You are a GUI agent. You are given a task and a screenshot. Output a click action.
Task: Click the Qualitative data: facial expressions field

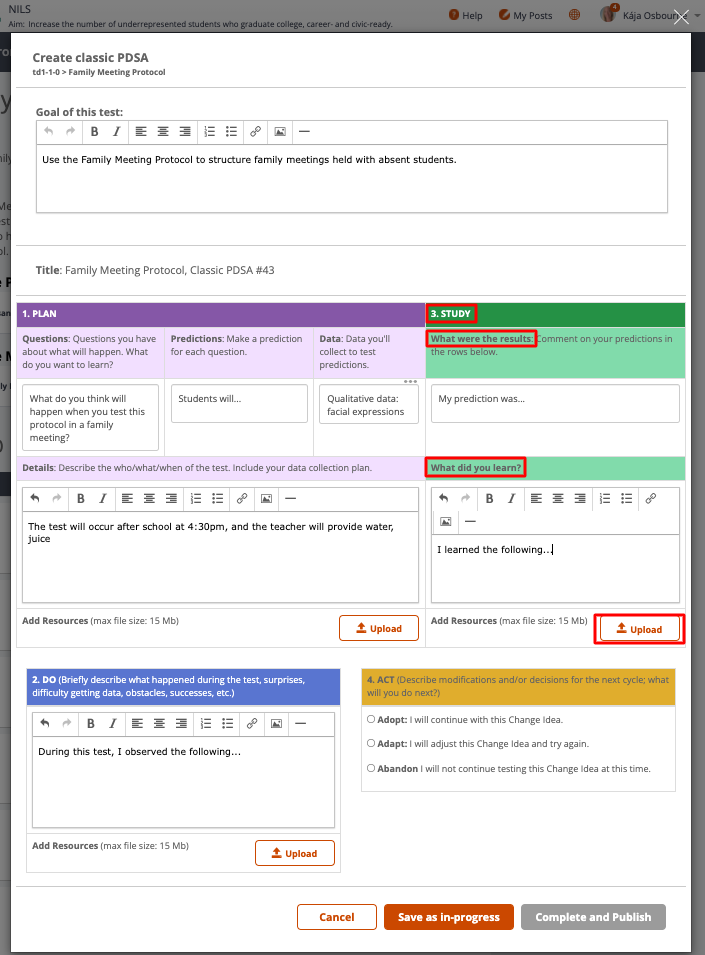point(369,404)
